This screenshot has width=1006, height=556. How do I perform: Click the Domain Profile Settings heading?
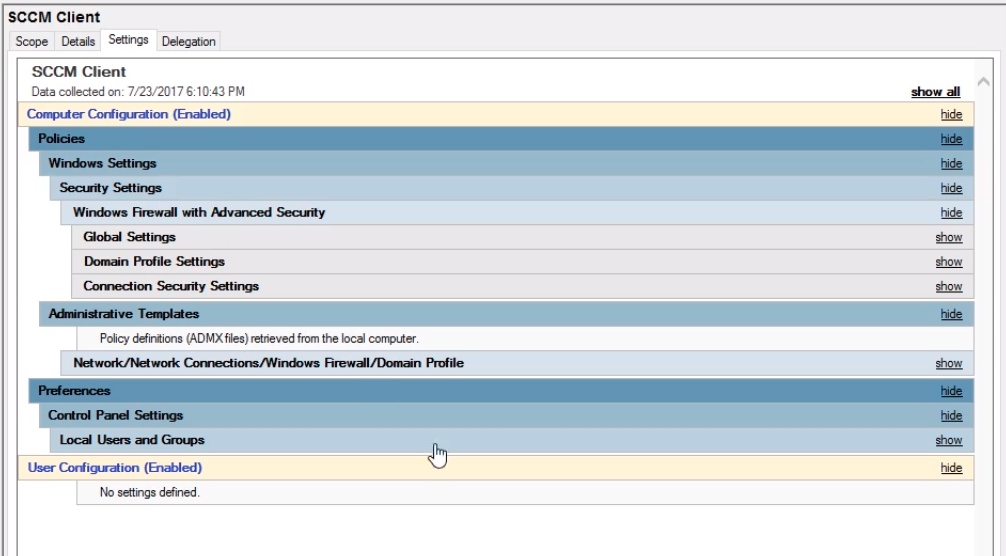pyautogui.click(x=154, y=262)
